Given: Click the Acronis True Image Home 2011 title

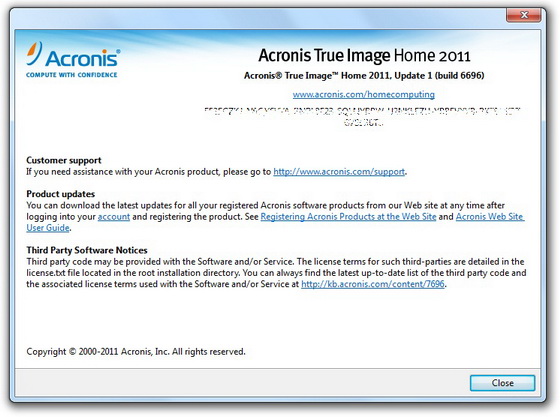Looking at the screenshot, I should click(364, 55).
